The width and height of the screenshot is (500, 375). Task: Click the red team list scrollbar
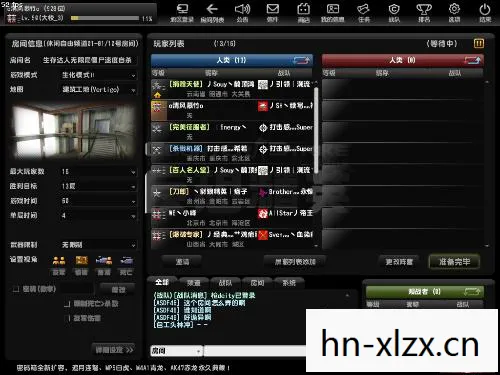pos(487,163)
